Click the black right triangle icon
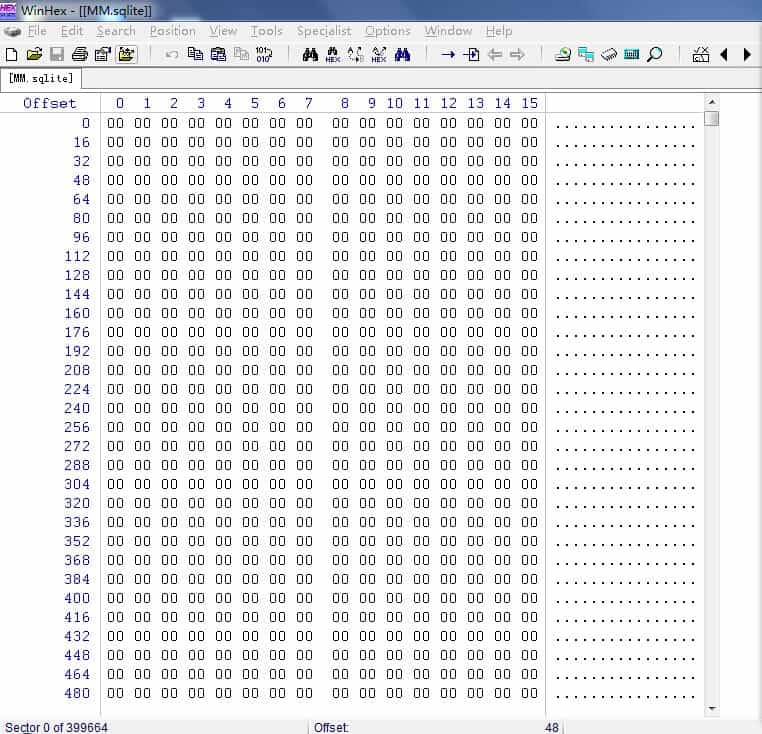 [747, 54]
